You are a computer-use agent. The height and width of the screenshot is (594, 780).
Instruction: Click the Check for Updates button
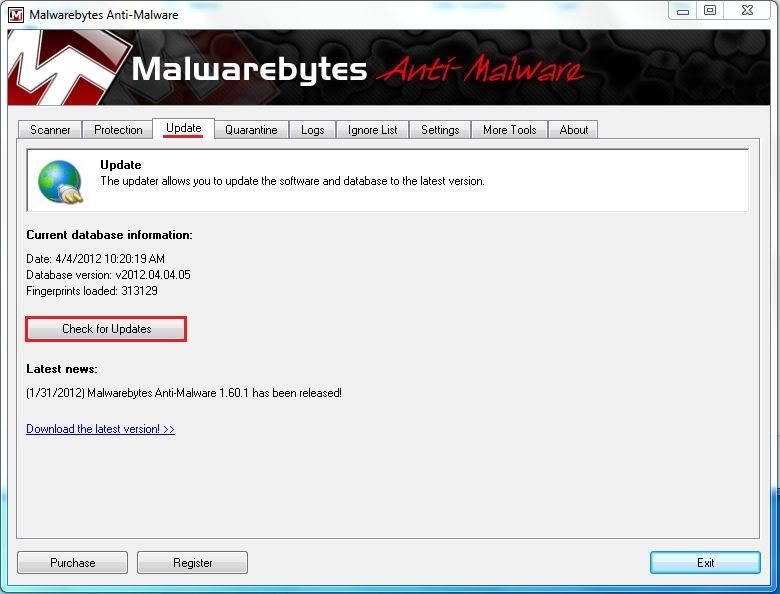pyautogui.click(x=106, y=329)
